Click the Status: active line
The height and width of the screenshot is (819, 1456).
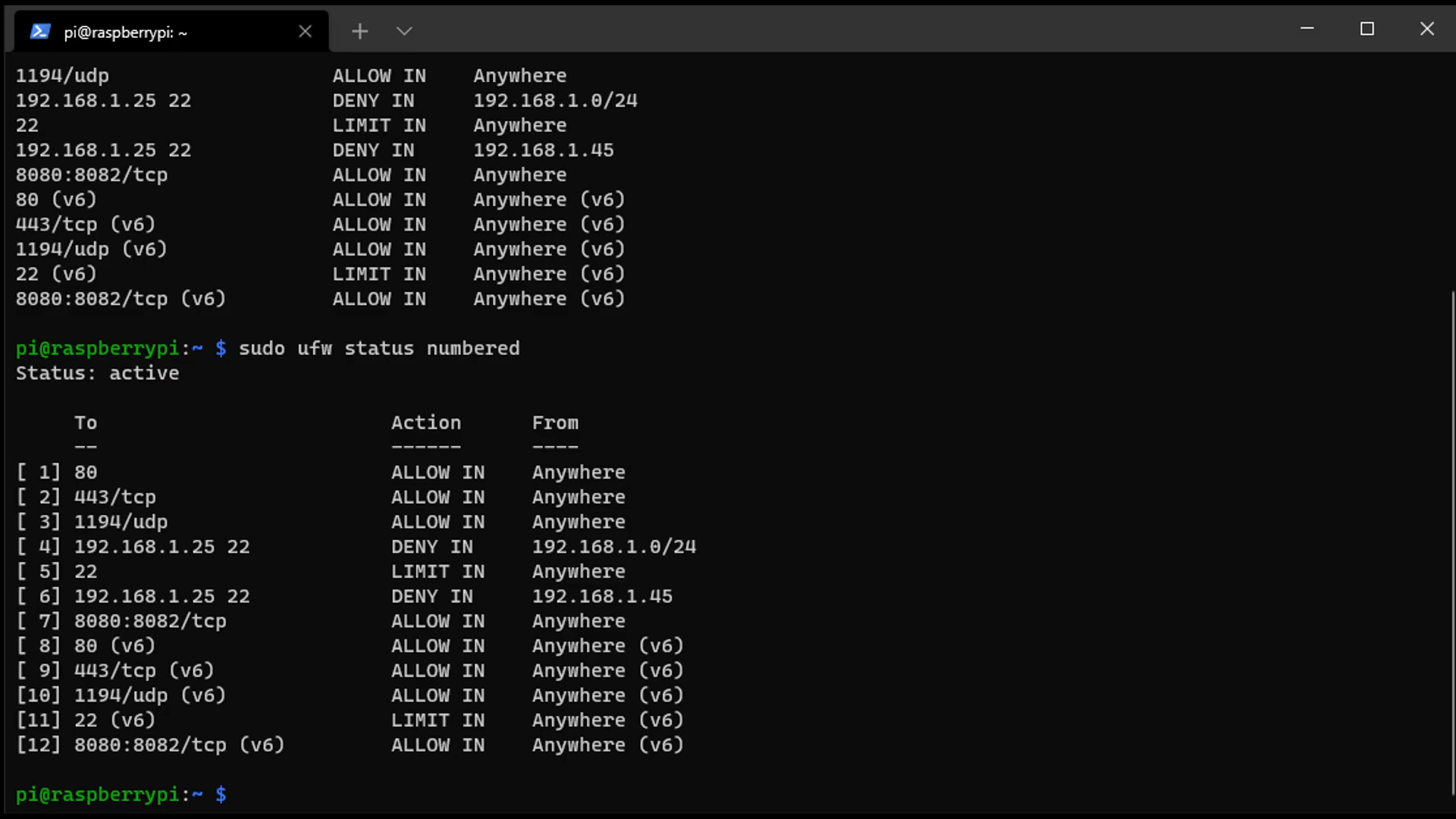[x=97, y=372]
